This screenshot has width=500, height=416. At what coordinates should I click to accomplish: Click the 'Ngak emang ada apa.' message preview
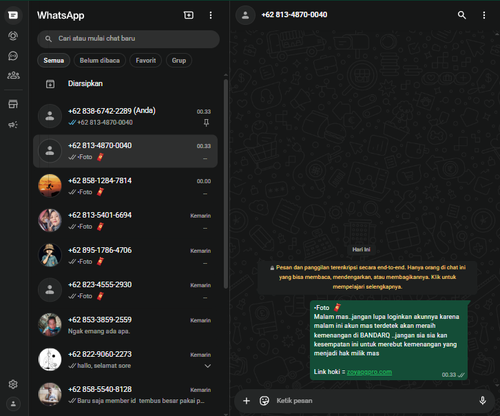coord(99,331)
